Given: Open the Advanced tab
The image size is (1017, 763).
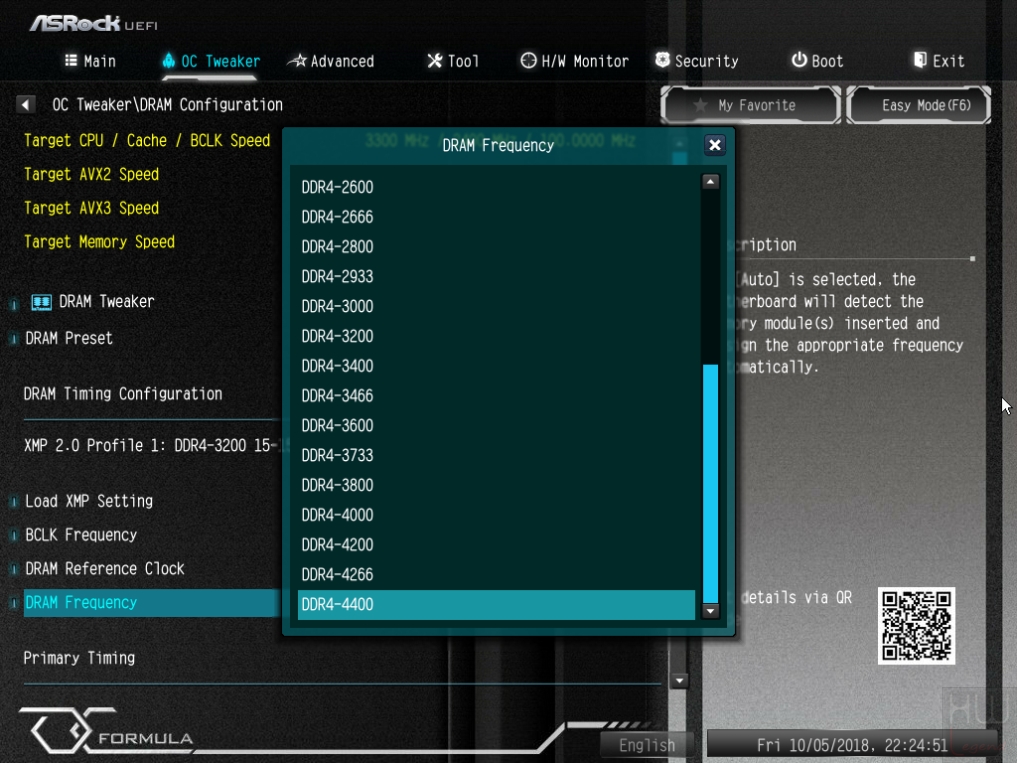Looking at the screenshot, I should pos(331,61).
